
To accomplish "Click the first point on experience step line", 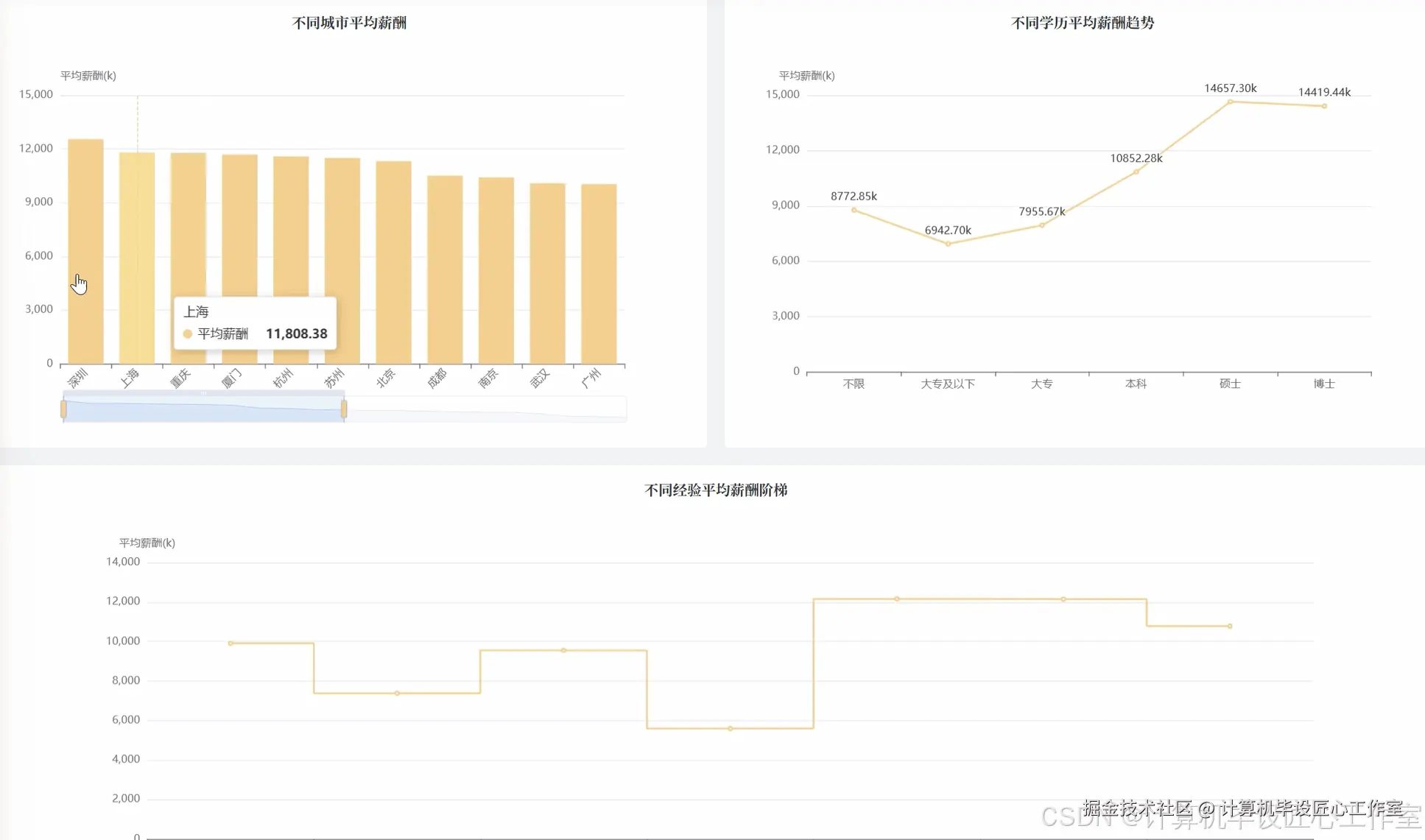I will tap(231, 643).
